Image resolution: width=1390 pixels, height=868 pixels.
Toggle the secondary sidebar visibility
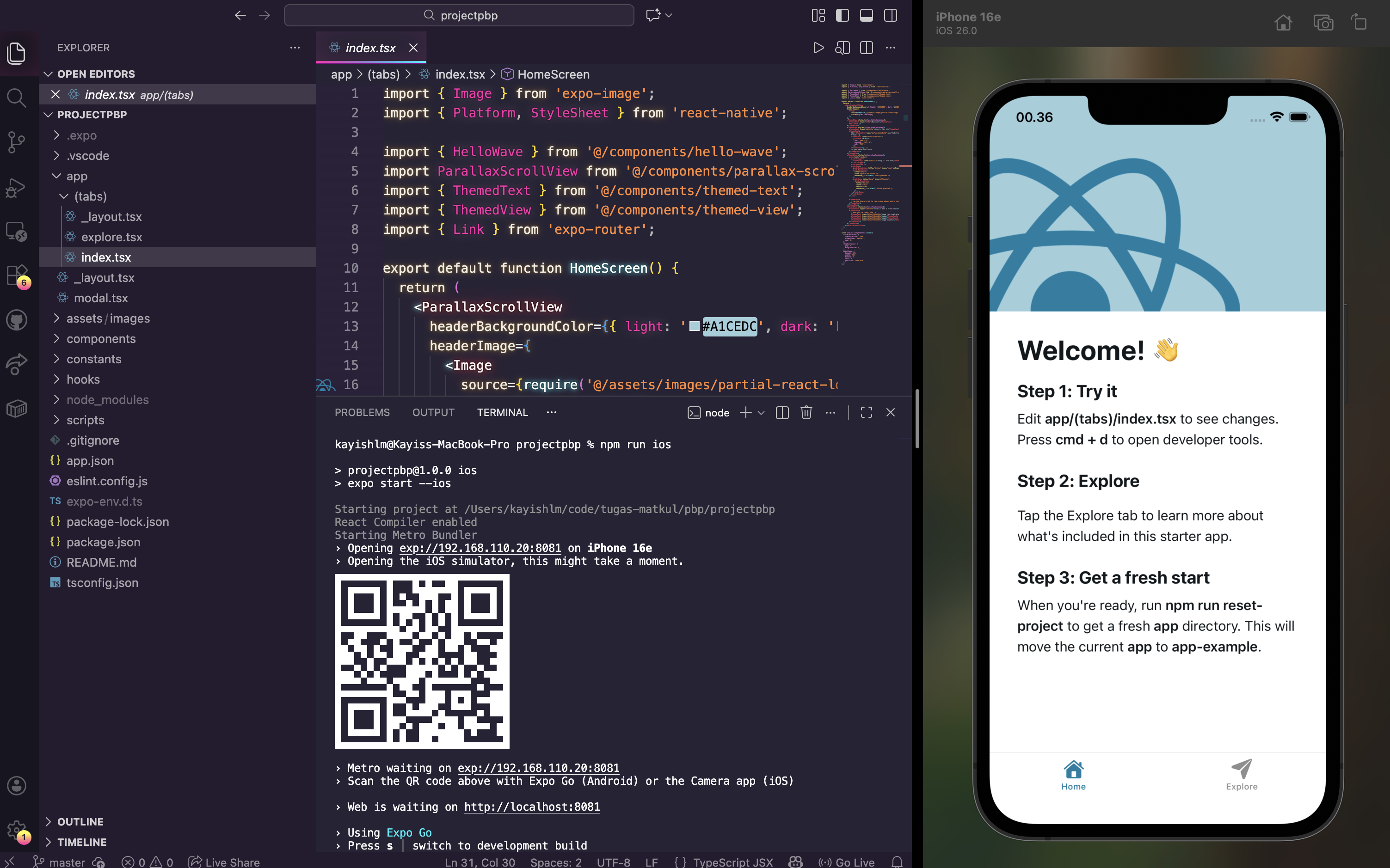890,16
